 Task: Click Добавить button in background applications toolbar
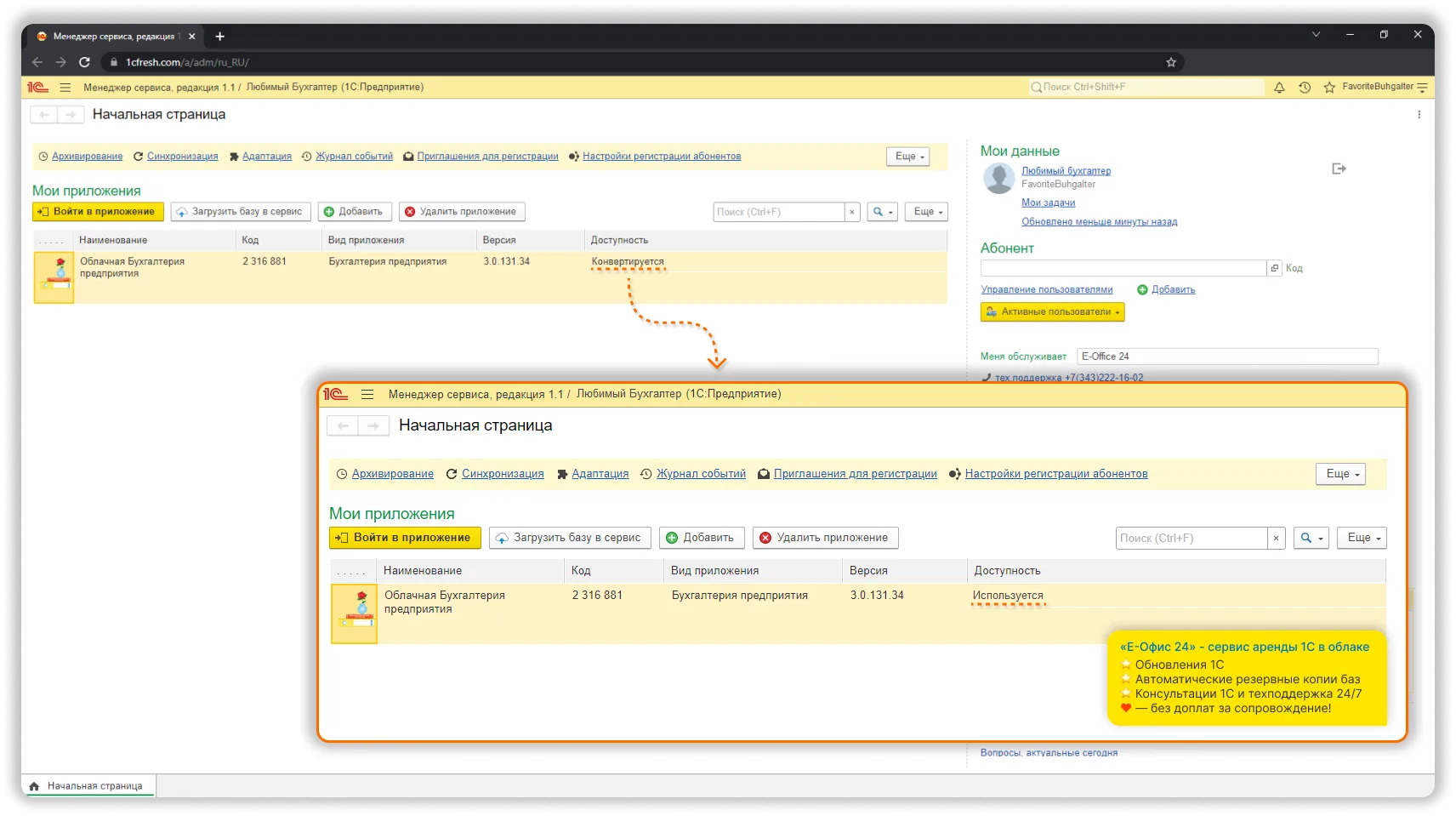pos(355,212)
